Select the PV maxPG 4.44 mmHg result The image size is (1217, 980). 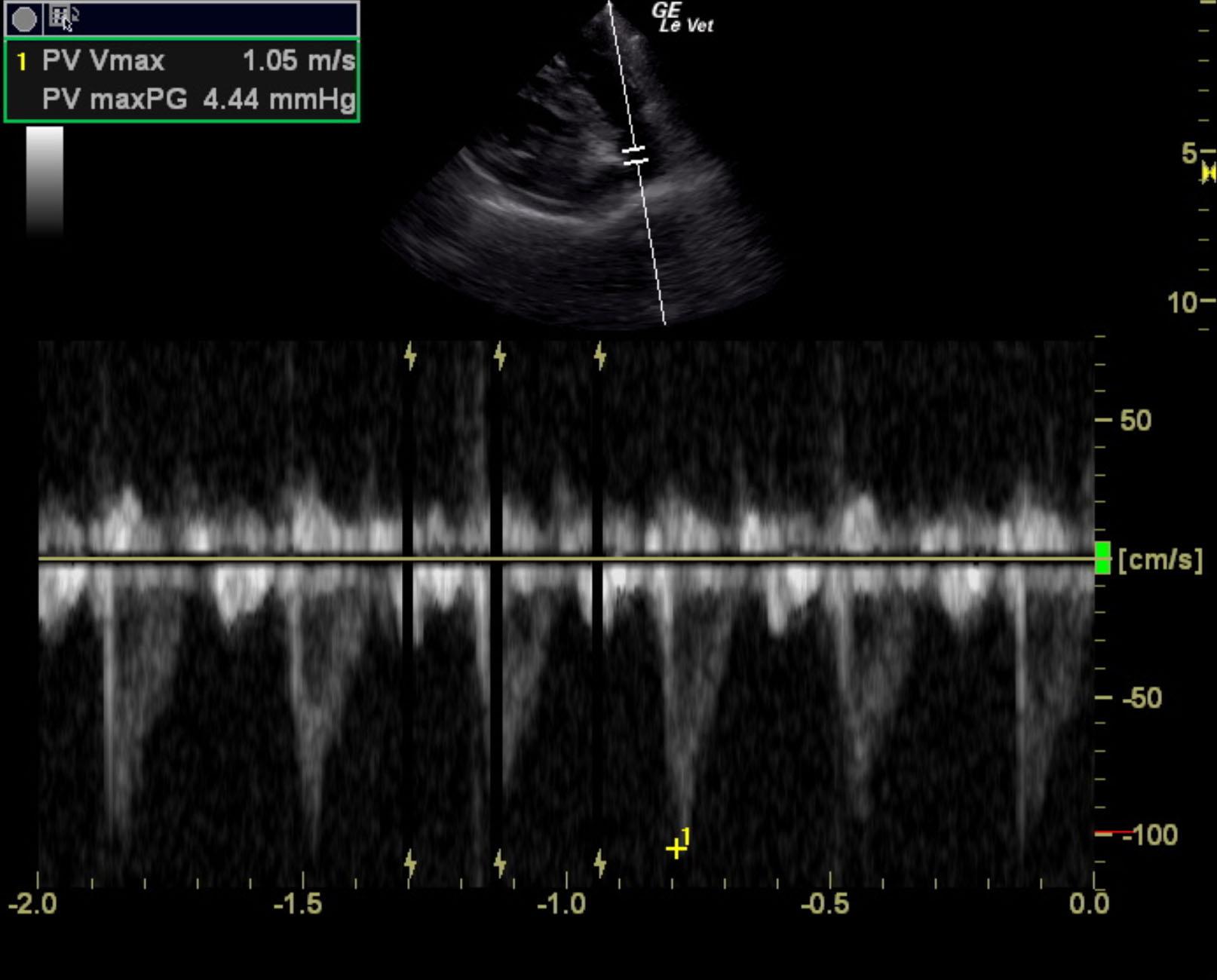point(198,99)
